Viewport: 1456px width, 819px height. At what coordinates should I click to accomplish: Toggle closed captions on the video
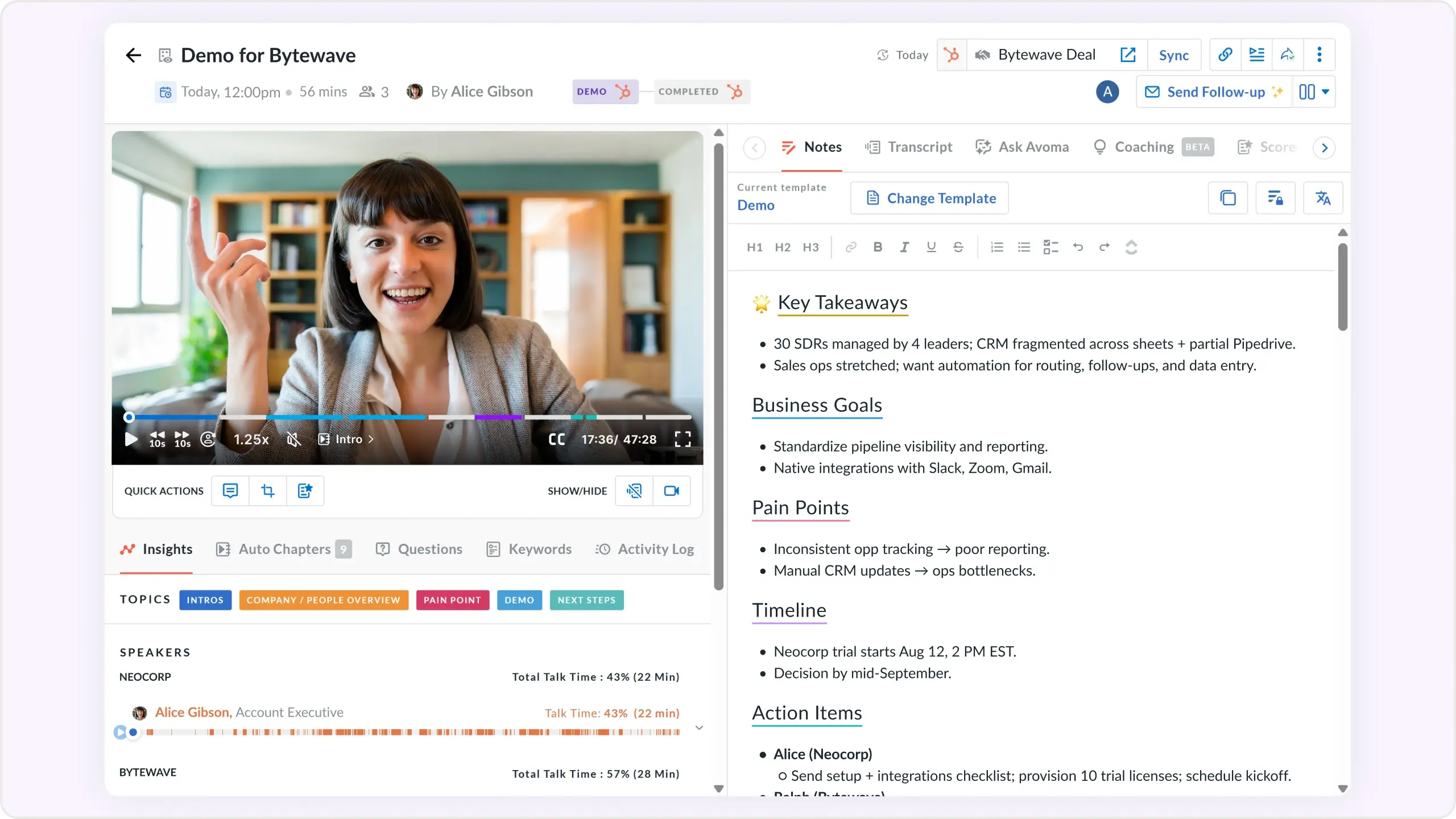point(556,439)
